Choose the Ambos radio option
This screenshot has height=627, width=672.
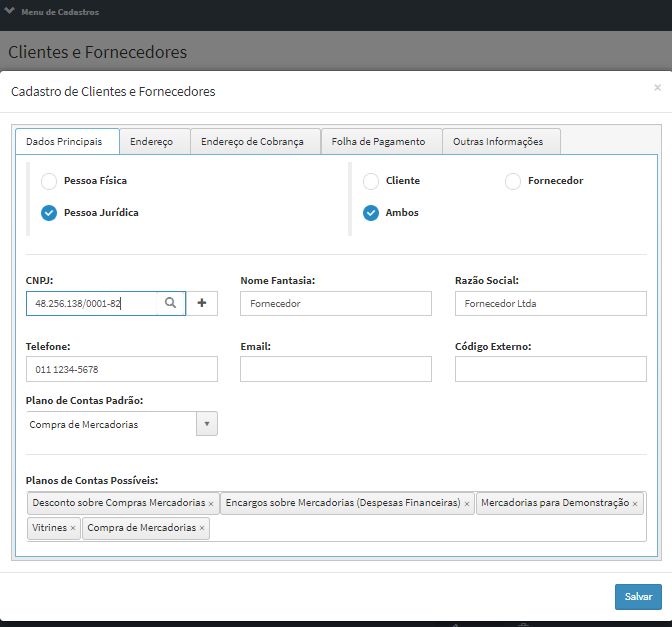point(371,213)
